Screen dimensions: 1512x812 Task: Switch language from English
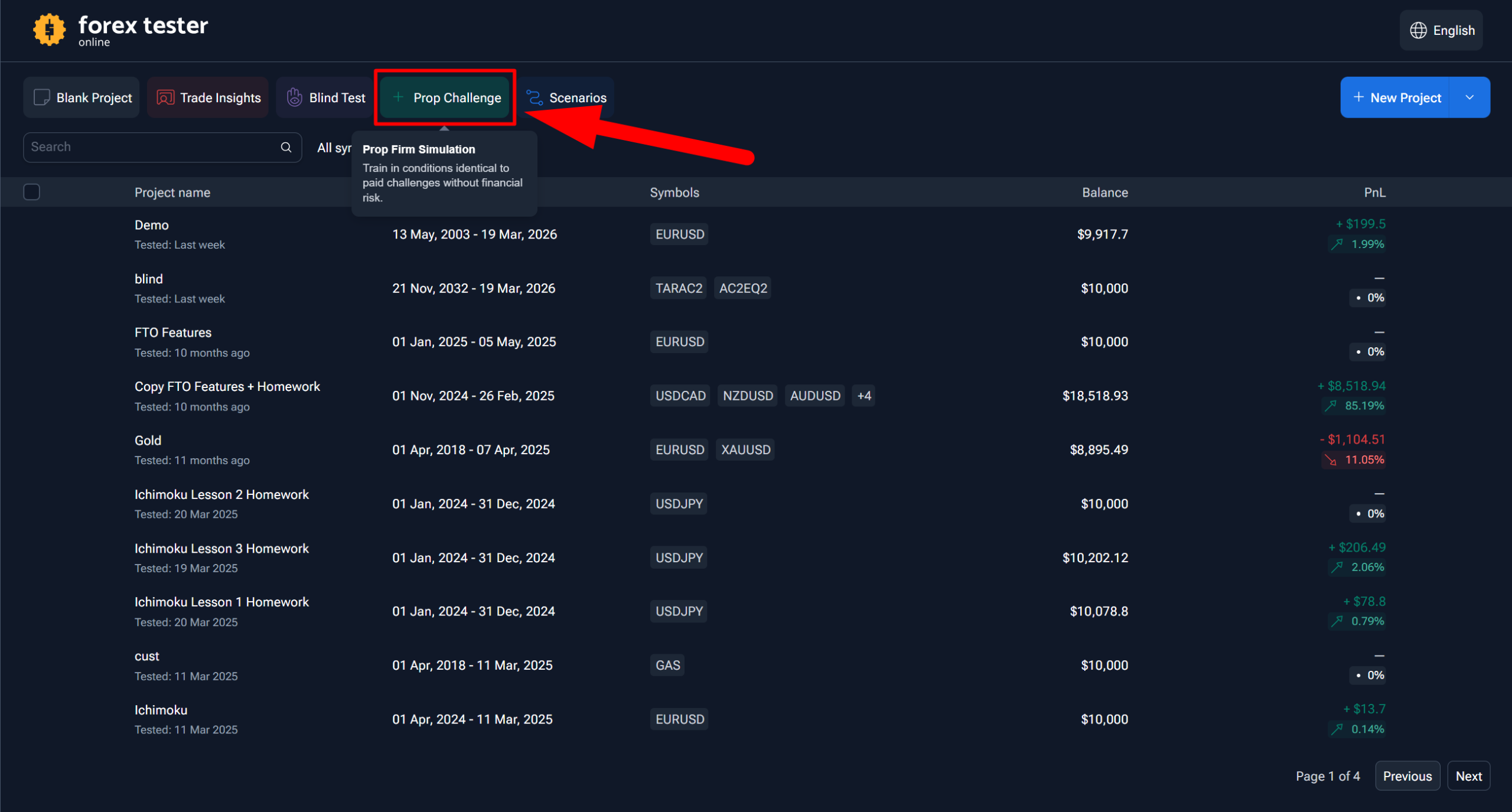pyautogui.click(x=1441, y=30)
